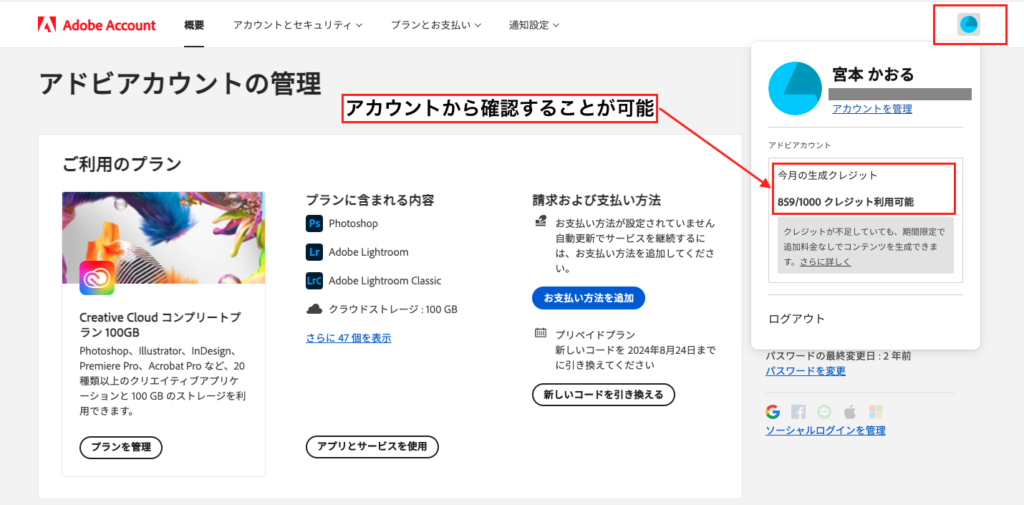
Task: Expand 通知設定 menu
Action: tap(534, 25)
